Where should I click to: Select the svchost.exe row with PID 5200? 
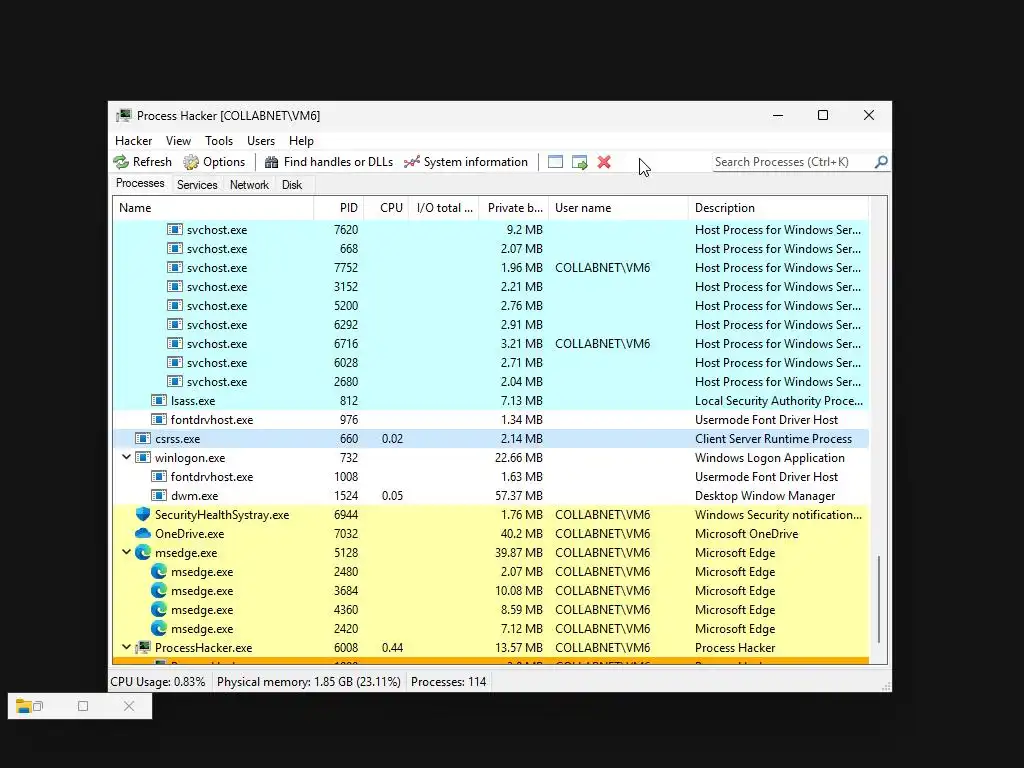491,306
